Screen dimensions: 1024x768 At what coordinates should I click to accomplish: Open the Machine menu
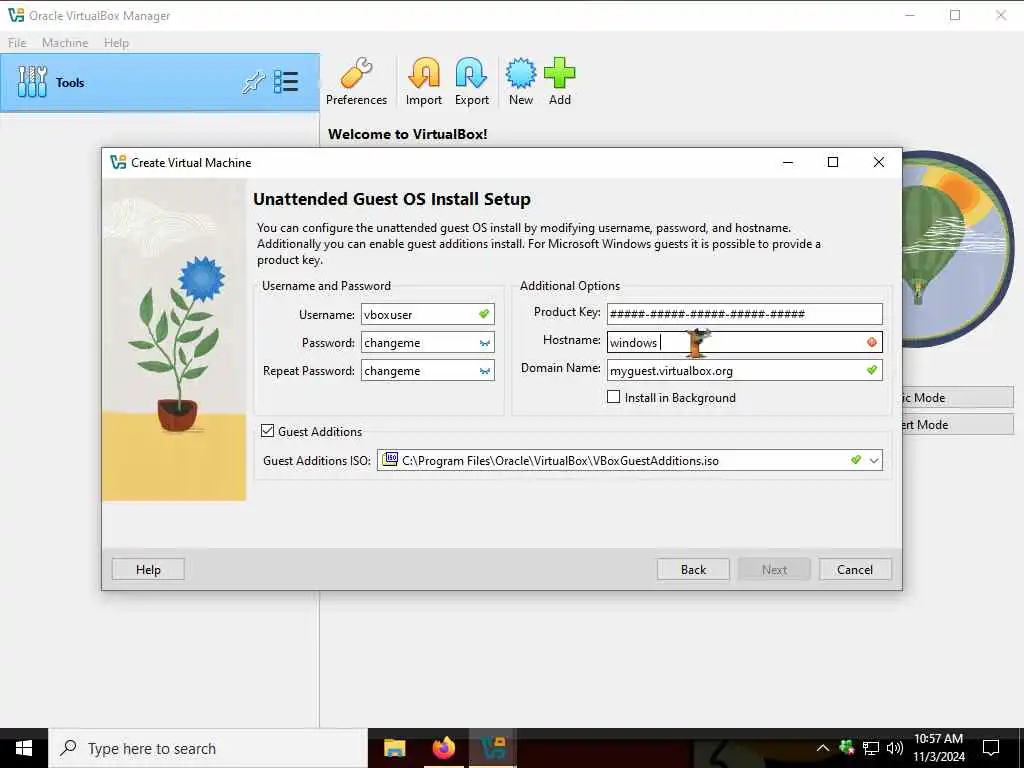(x=65, y=42)
